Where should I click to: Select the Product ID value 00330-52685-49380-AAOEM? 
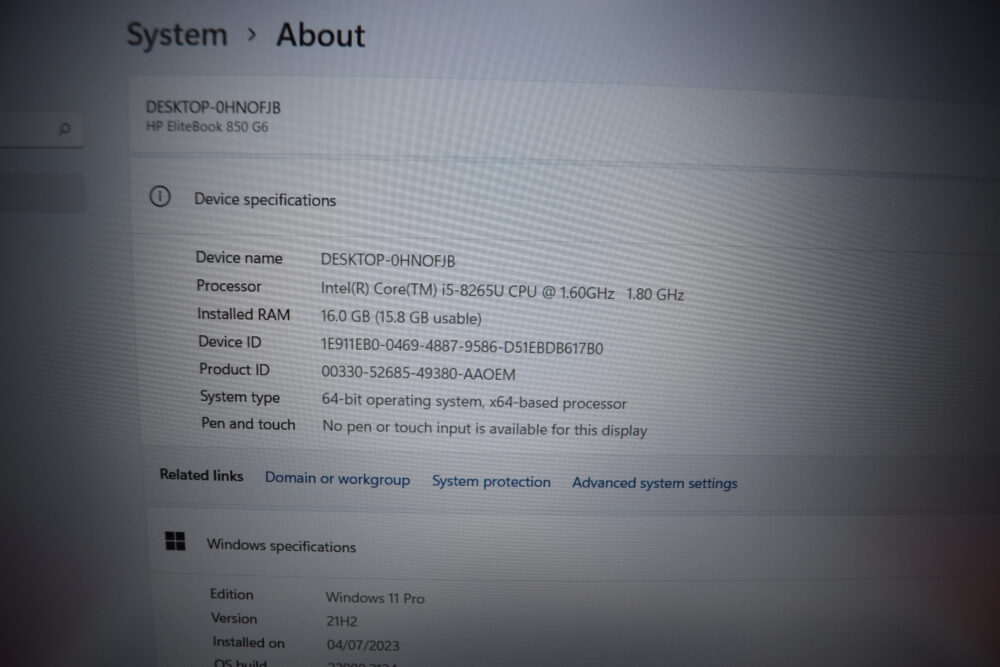coord(418,373)
